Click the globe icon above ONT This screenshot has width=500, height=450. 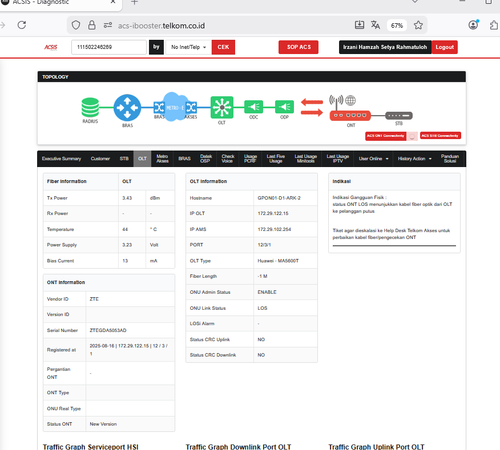[x=350, y=100]
